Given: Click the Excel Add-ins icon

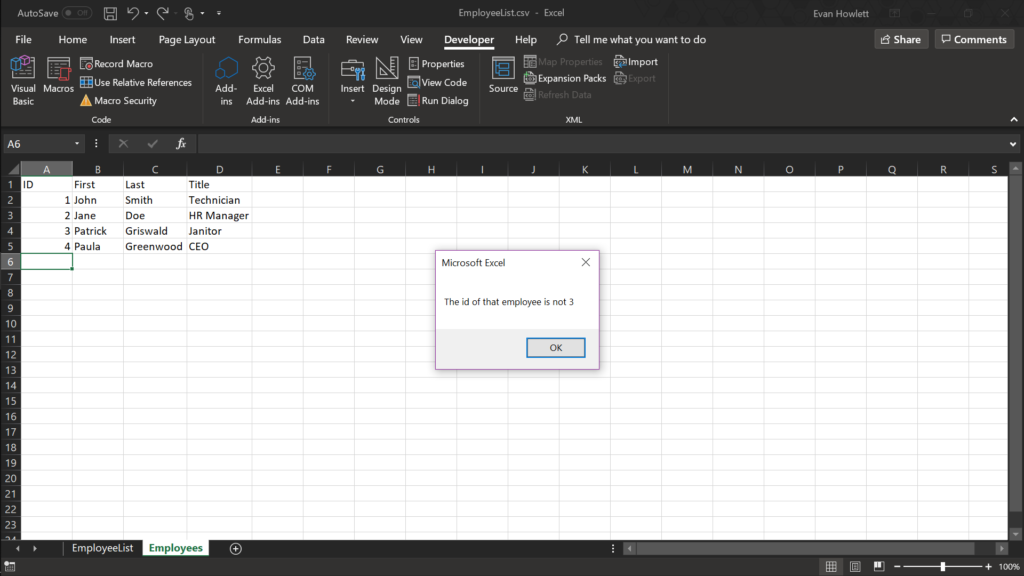Looking at the screenshot, I should 263,81.
